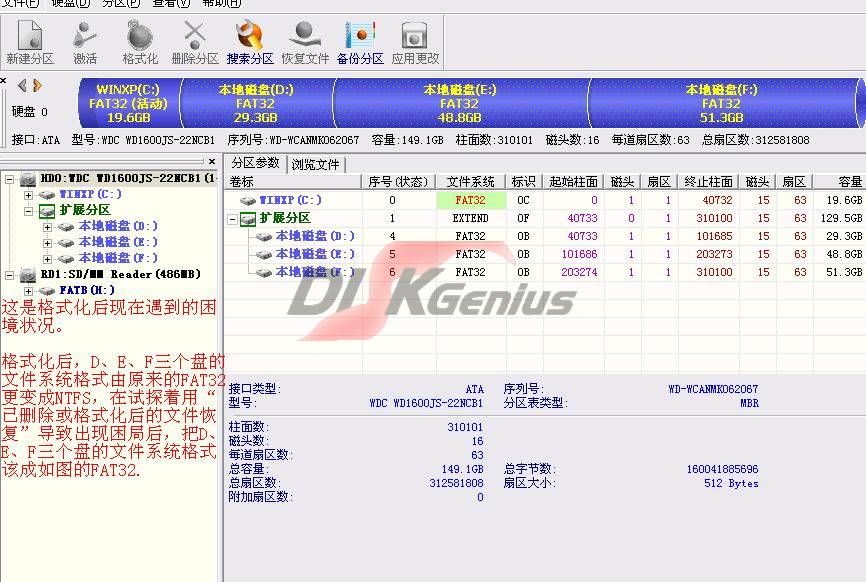
Task: Click the 终止柱面 column header
Action: pyautogui.click(x=708, y=182)
